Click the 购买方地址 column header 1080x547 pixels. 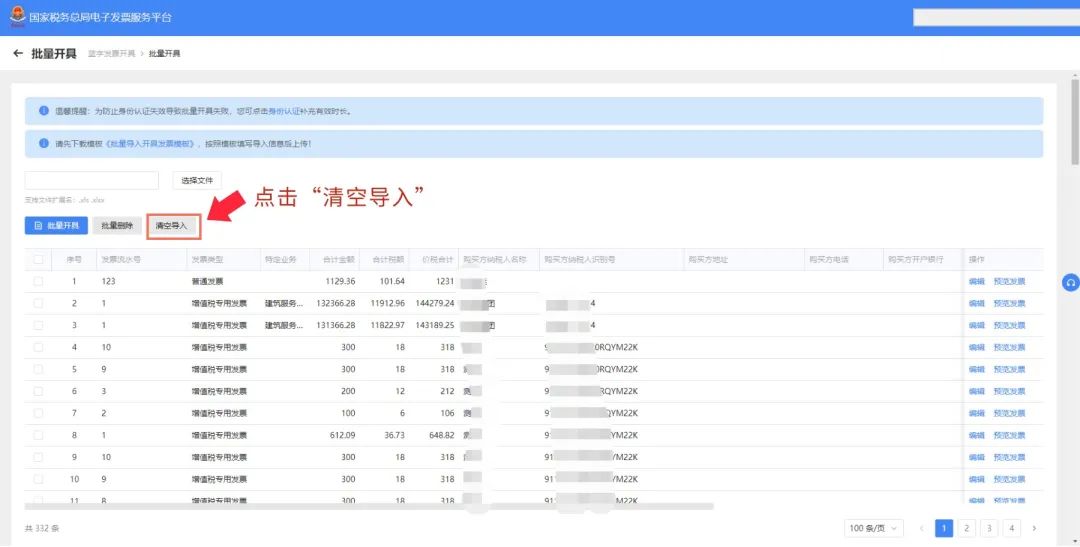pos(708,260)
